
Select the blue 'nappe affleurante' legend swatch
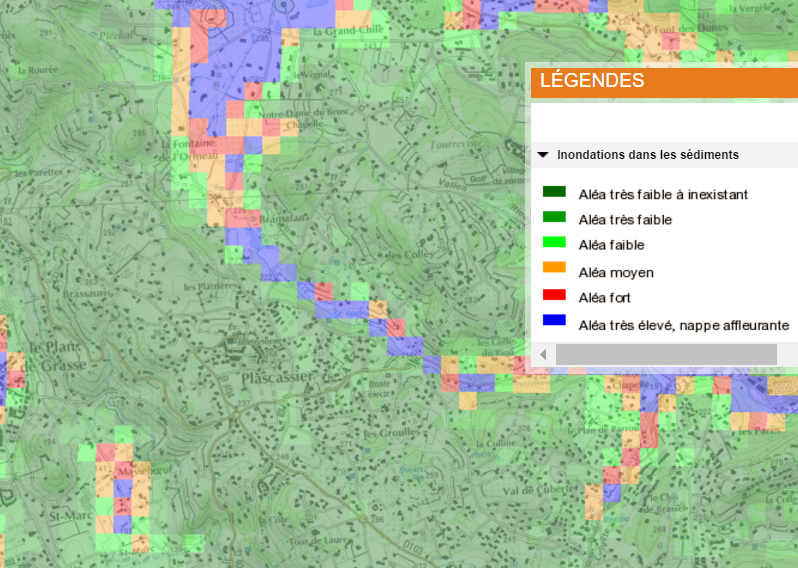pyautogui.click(x=554, y=321)
